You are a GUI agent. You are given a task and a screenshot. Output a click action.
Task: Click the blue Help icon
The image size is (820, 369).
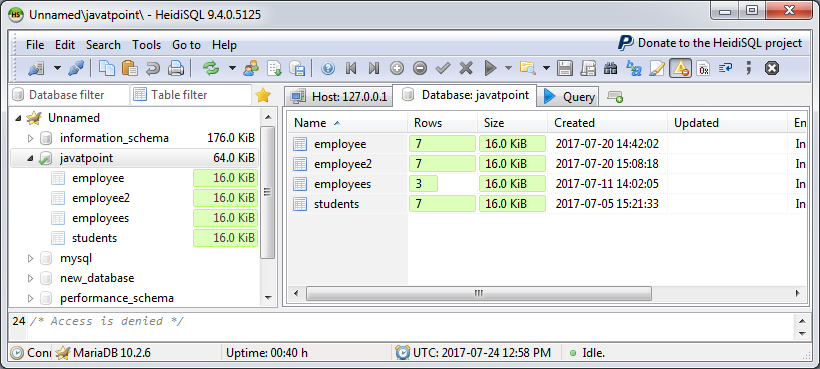328,68
